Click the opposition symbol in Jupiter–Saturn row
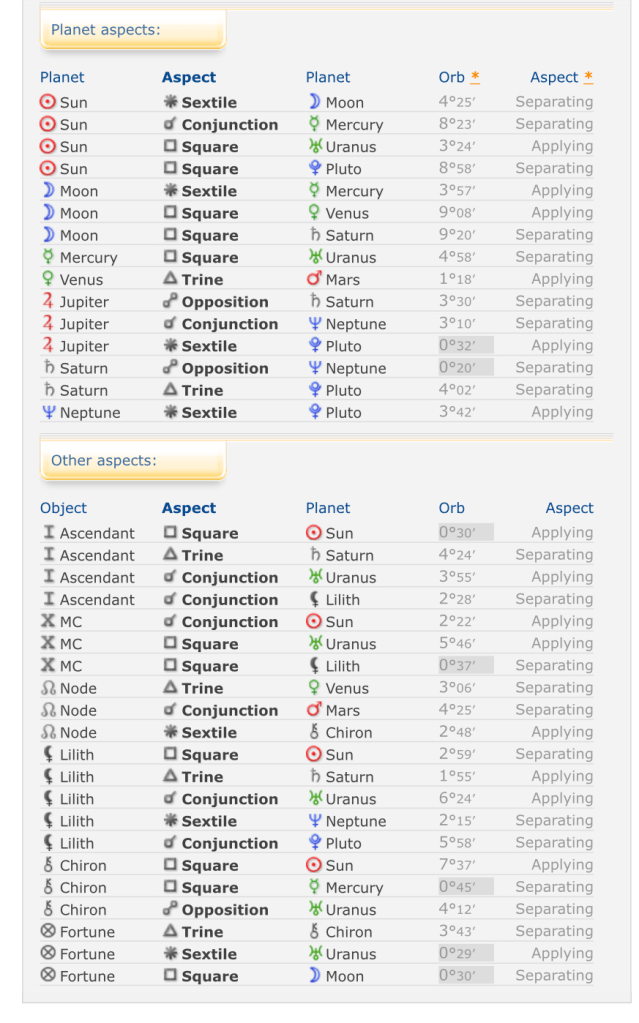 170,302
